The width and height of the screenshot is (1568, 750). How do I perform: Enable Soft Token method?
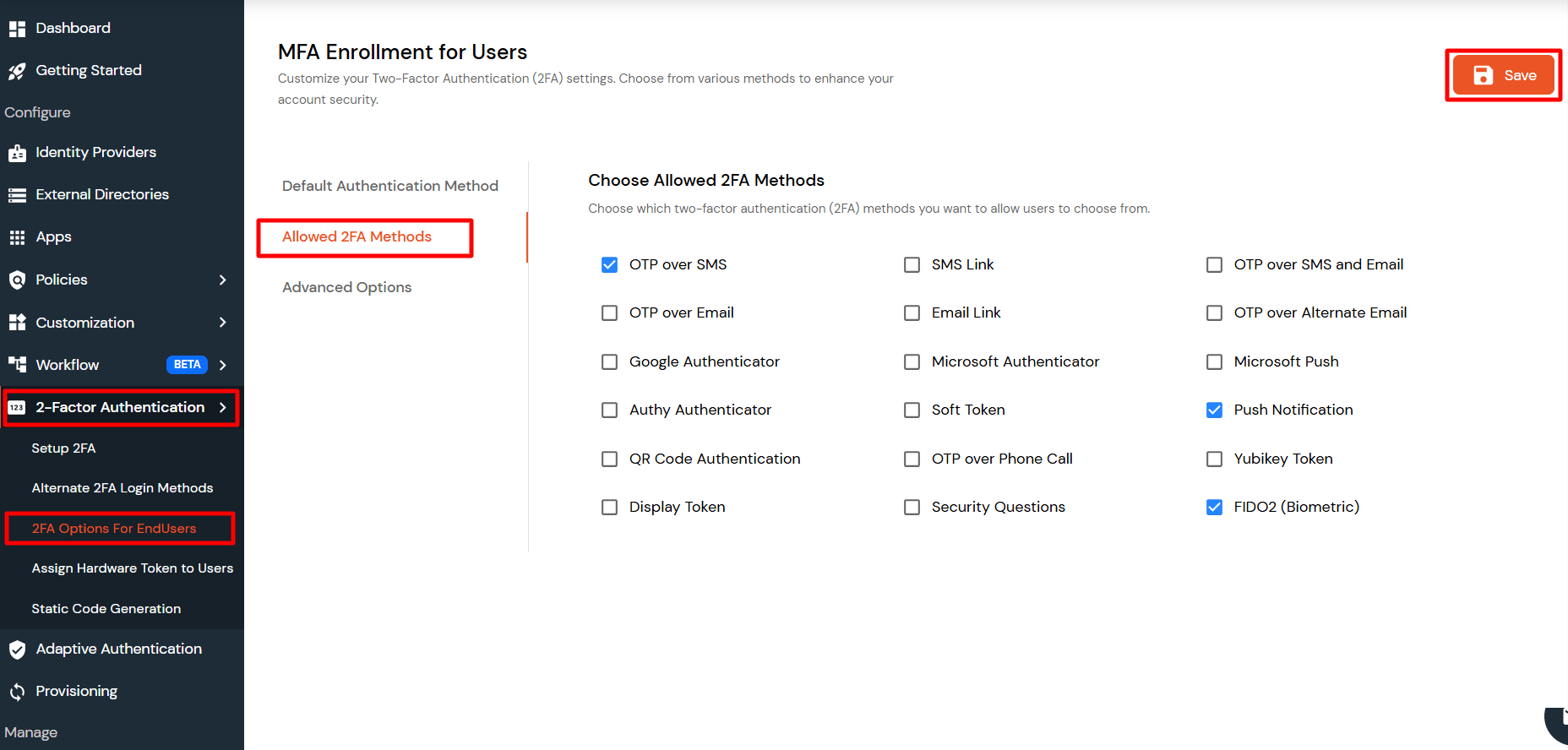(x=912, y=410)
